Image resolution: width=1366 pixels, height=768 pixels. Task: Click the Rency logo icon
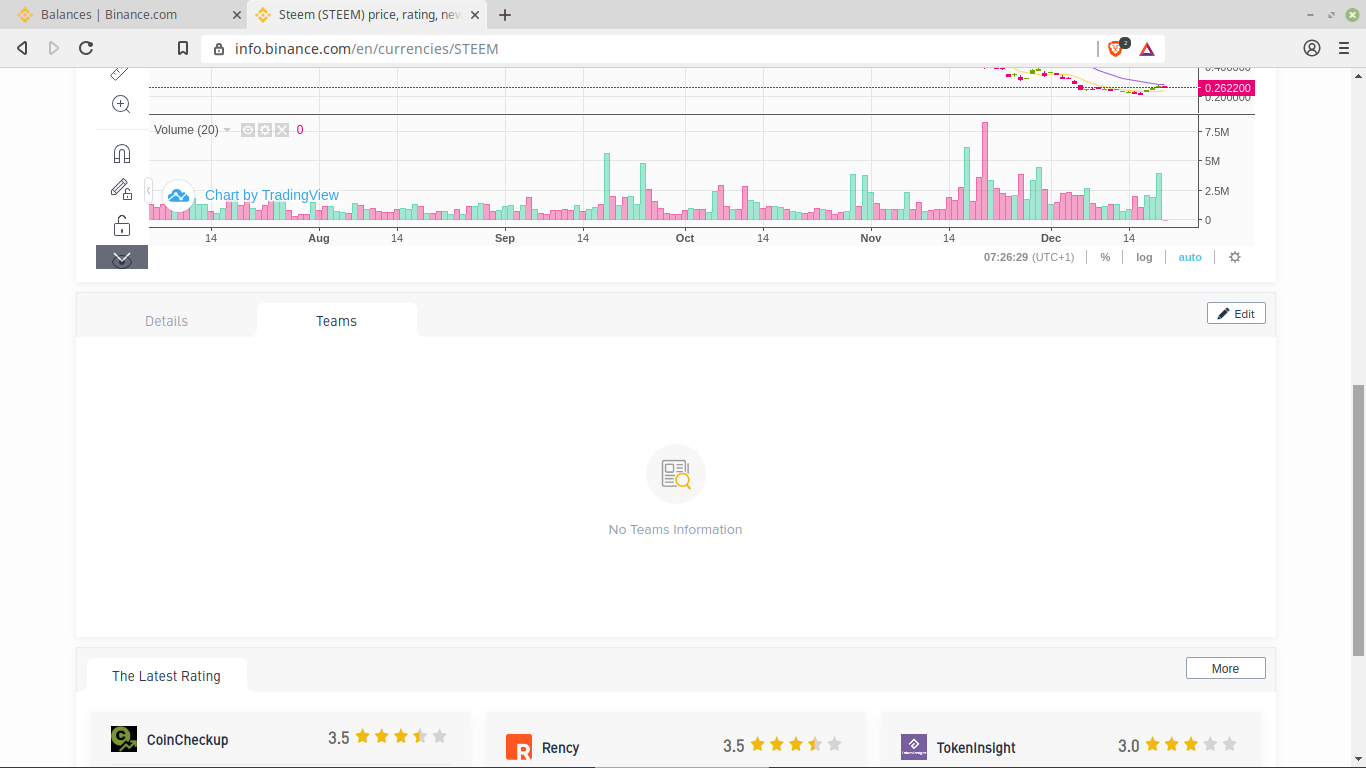519,747
